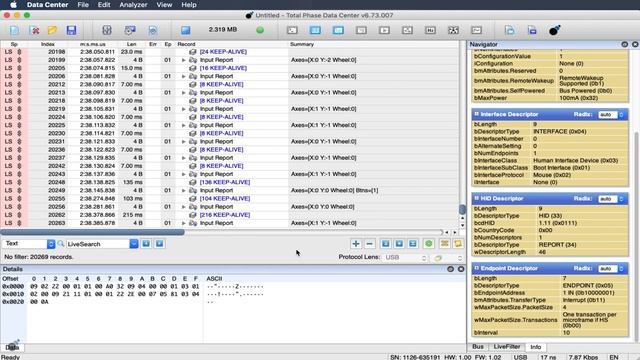Collapse the HID Descriptor section
This screenshot has width=640, height=360.
click(x=476, y=198)
